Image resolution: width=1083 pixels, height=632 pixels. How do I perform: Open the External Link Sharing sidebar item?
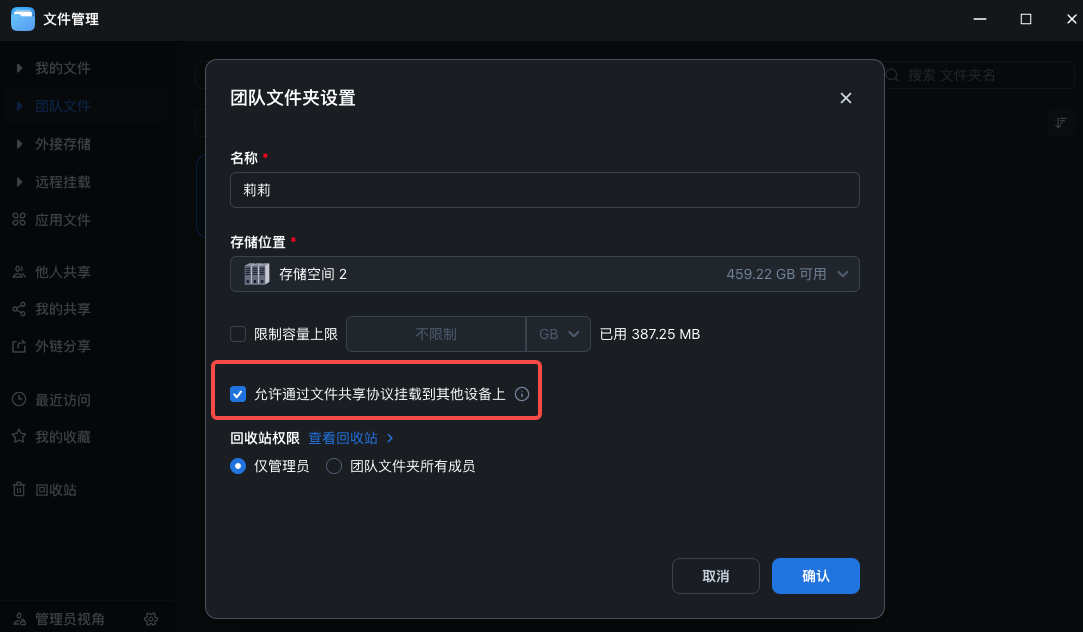(x=62, y=347)
